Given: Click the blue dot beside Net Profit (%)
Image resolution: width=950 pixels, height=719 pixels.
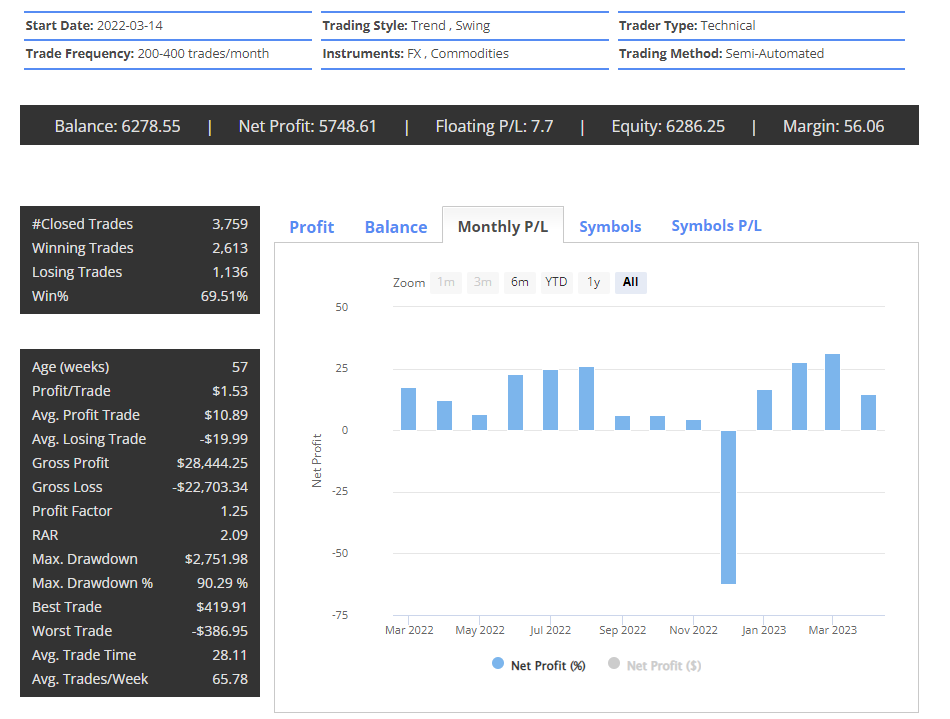Looking at the screenshot, I should [x=497, y=664].
